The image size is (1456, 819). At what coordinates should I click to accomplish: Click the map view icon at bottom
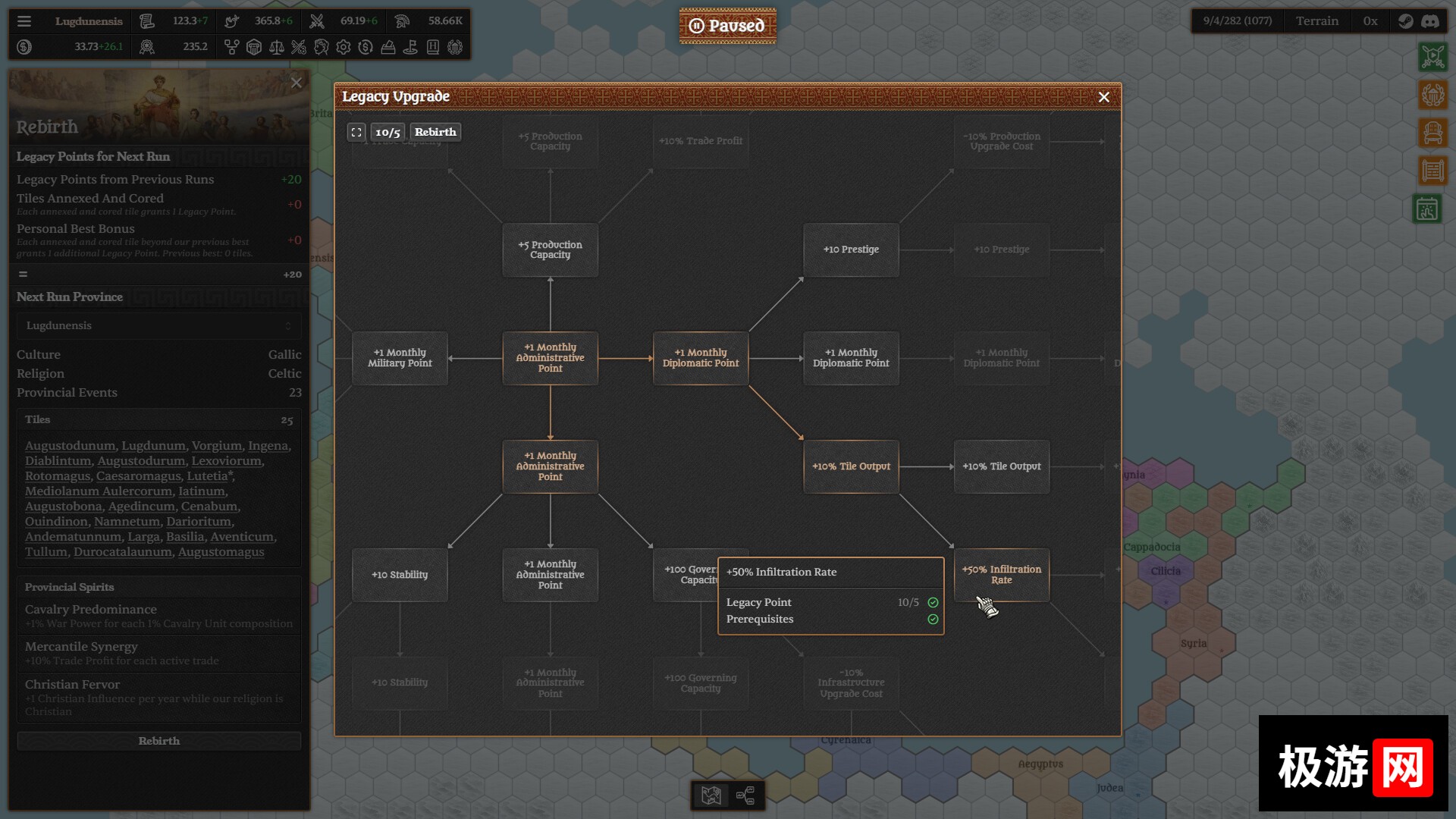click(x=711, y=795)
